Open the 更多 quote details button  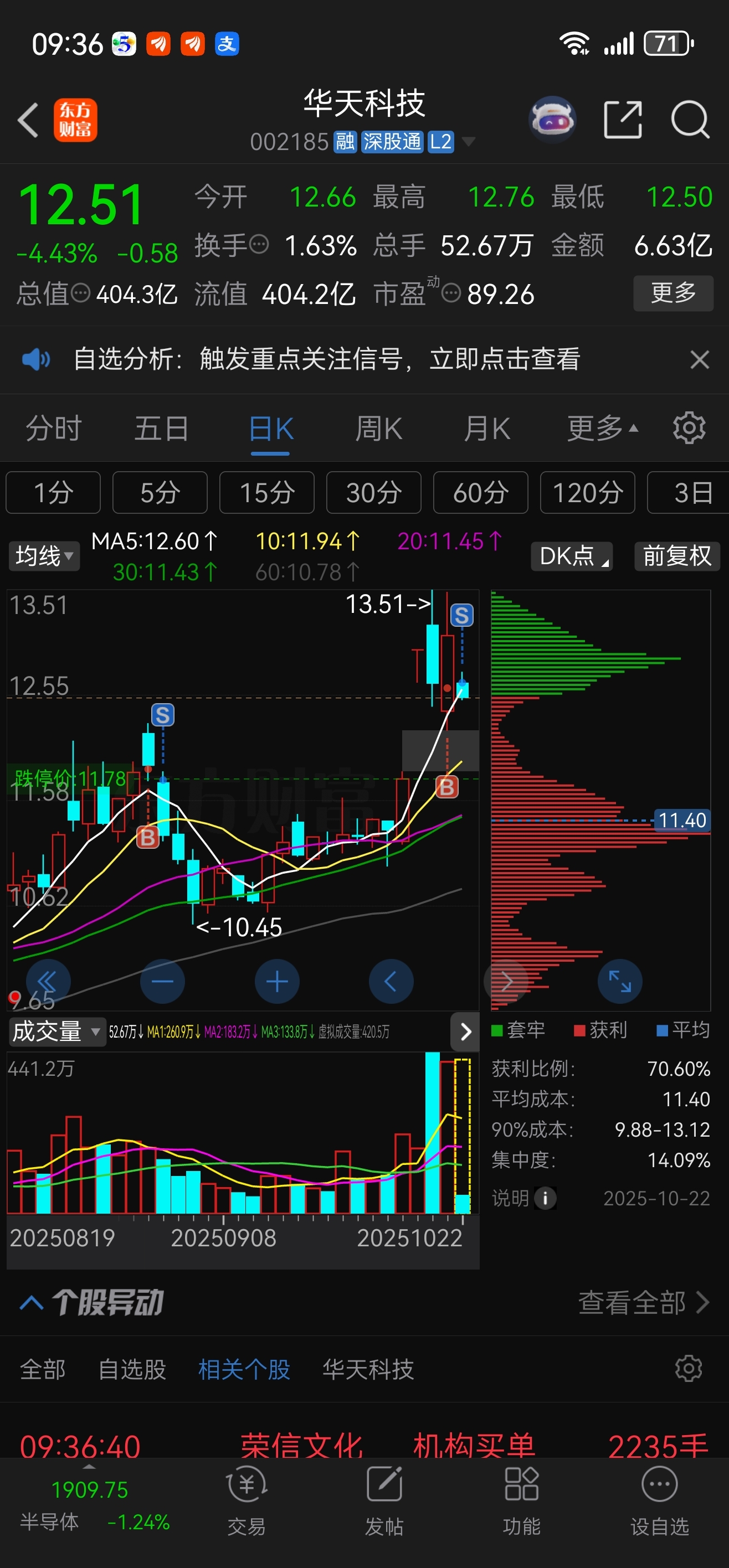coord(674,293)
